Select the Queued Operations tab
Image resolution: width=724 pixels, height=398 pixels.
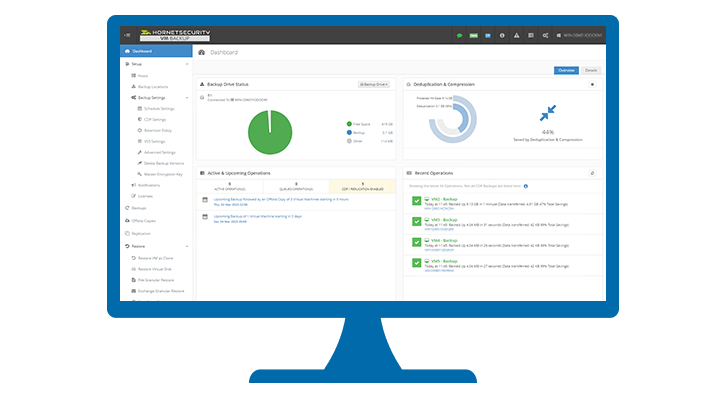click(296, 187)
